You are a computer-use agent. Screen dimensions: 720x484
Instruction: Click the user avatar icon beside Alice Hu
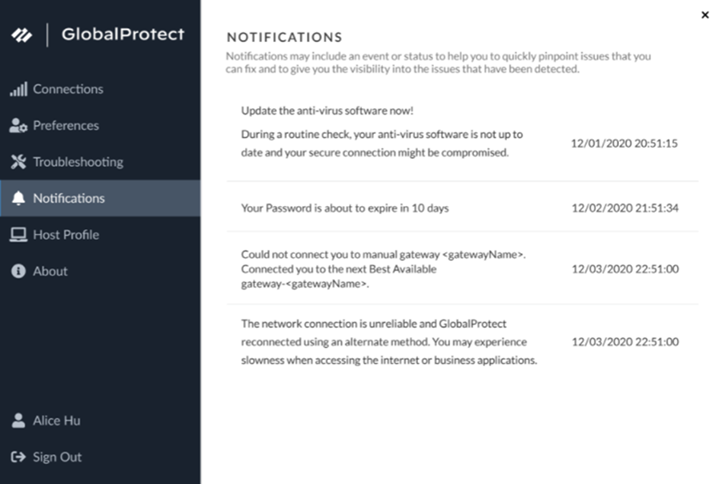pyautogui.click(x=18, y=421)
